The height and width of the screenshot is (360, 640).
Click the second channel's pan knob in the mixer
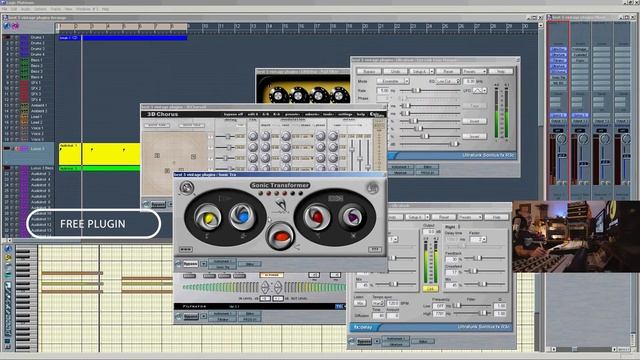[x=583, y=139]
